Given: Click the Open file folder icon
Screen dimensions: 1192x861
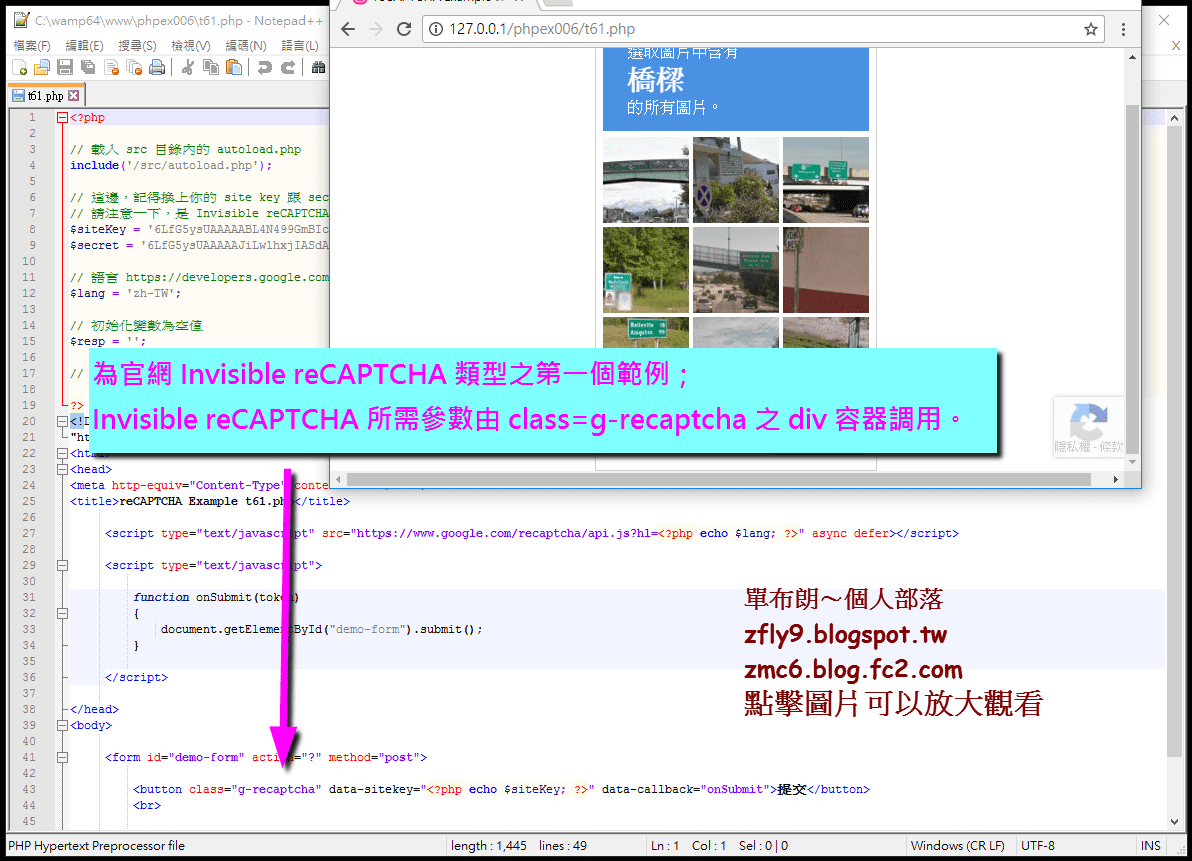Looking at the screenshot, I should (x=42, y=68).
